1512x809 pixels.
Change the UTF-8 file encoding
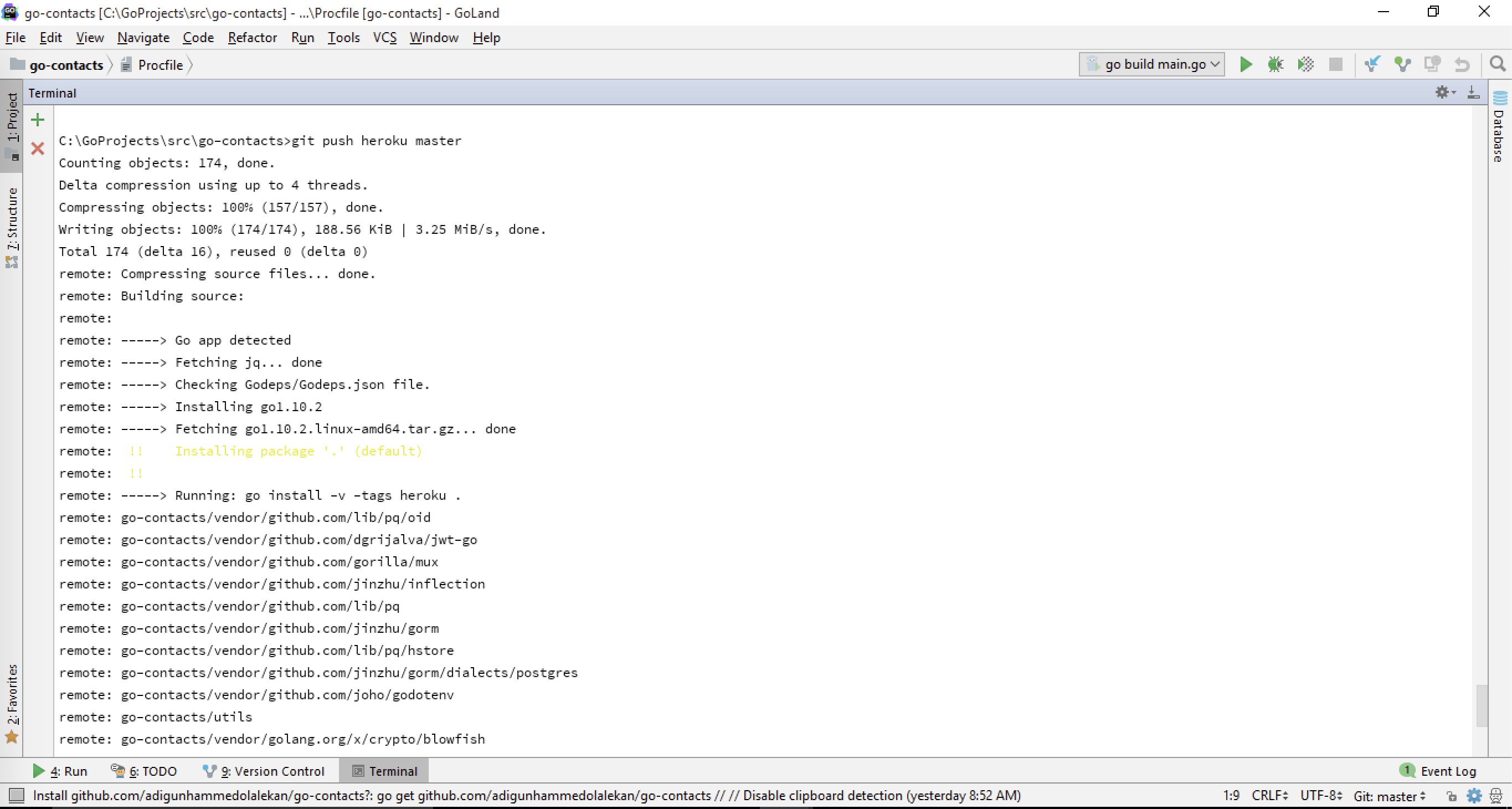pyautogui.click(x=1321, y=796)
